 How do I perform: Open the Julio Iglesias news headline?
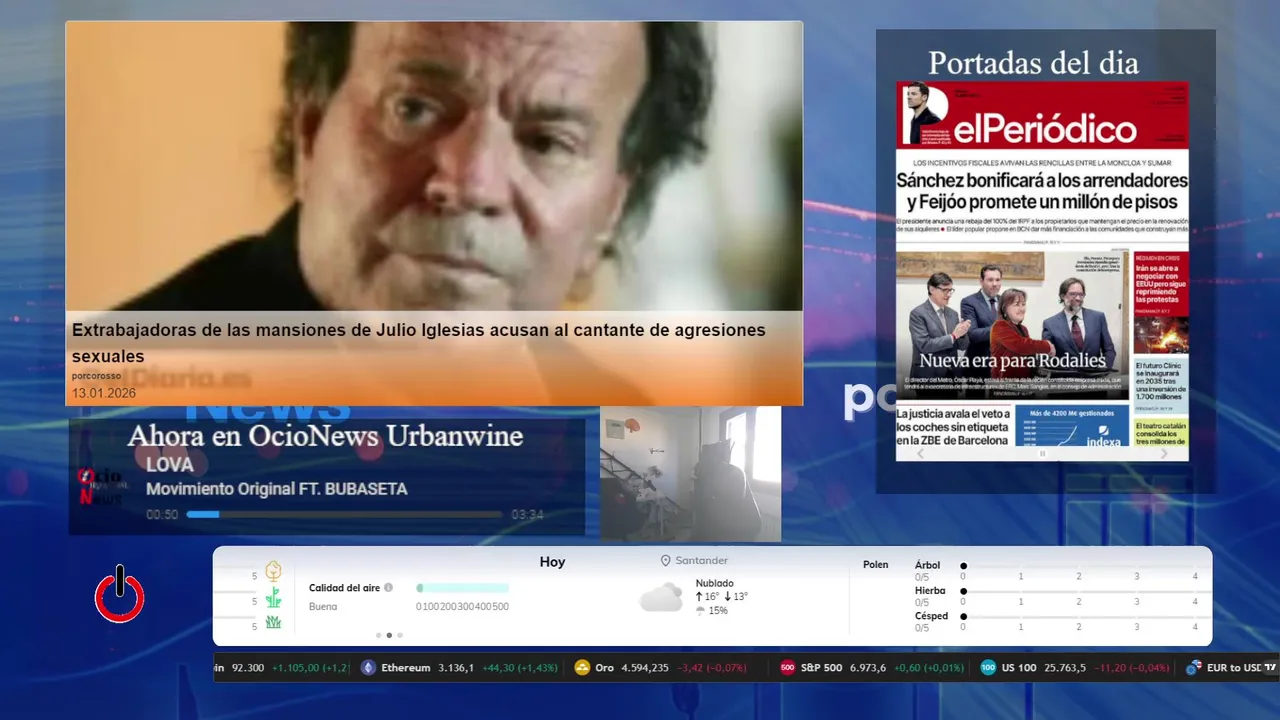tap(419, 343)
